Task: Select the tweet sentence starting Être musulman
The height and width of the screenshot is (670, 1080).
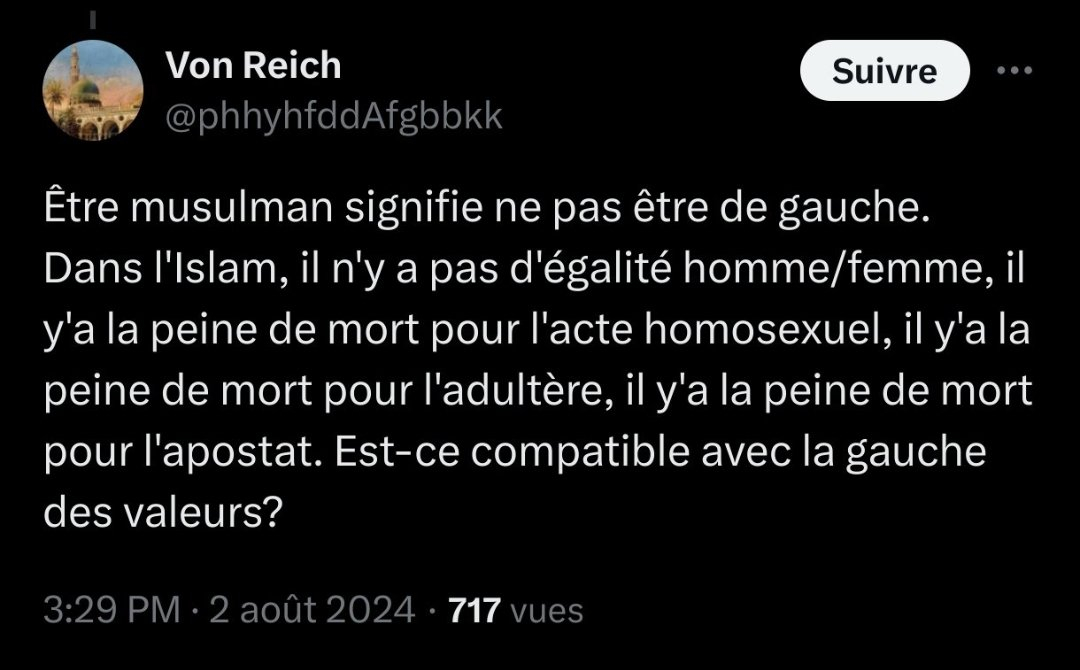Action: pos(487,208)
